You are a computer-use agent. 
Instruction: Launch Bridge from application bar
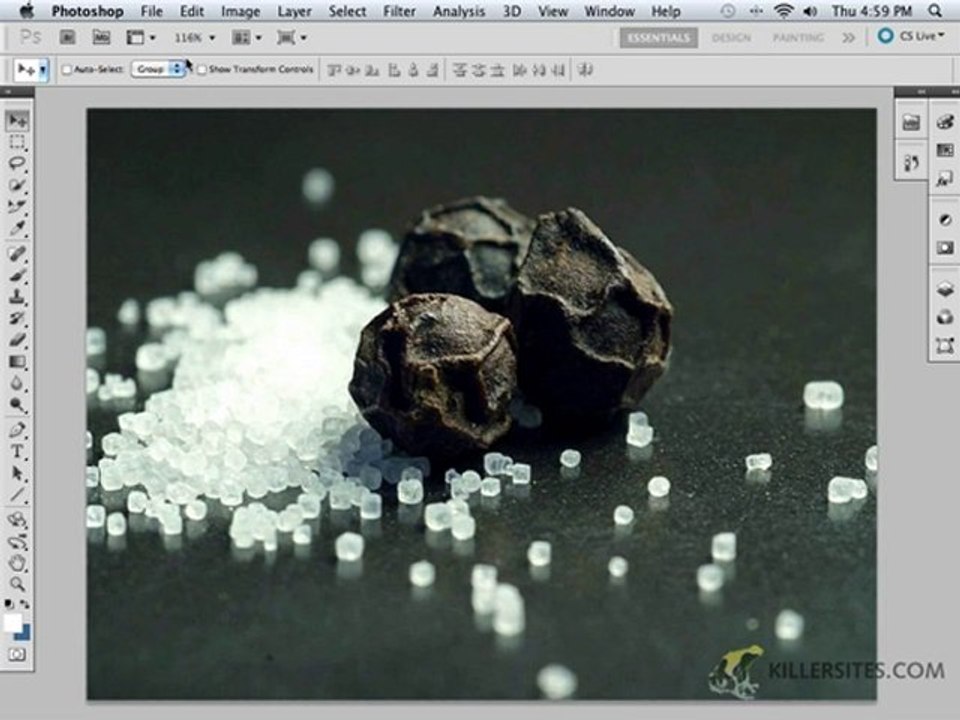[67, 38]
